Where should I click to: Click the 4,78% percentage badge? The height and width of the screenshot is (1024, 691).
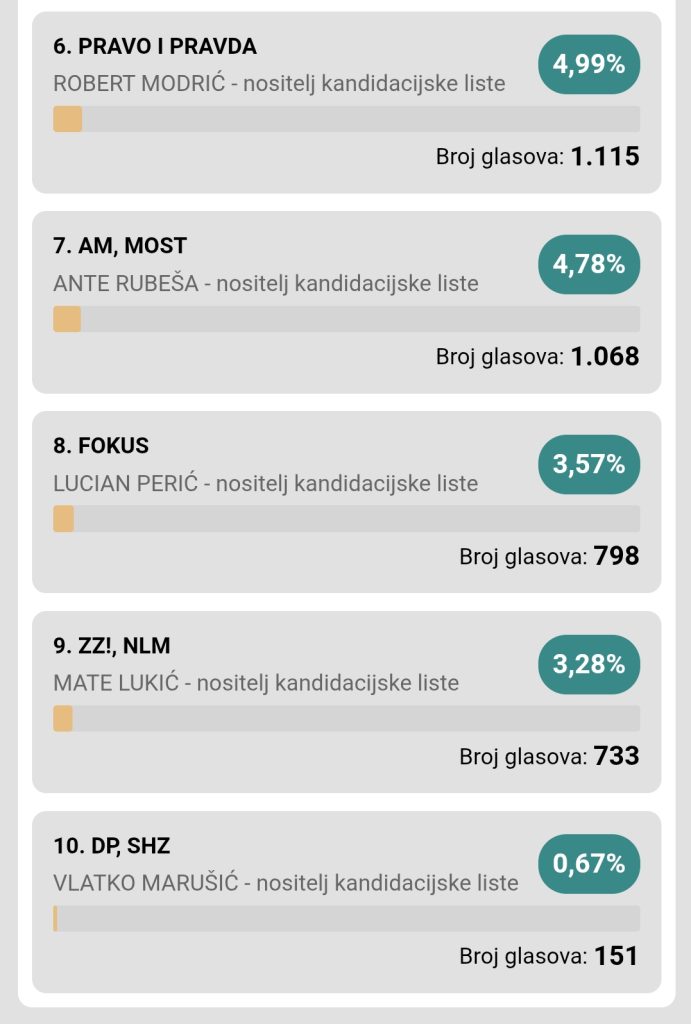click(589, 265)
